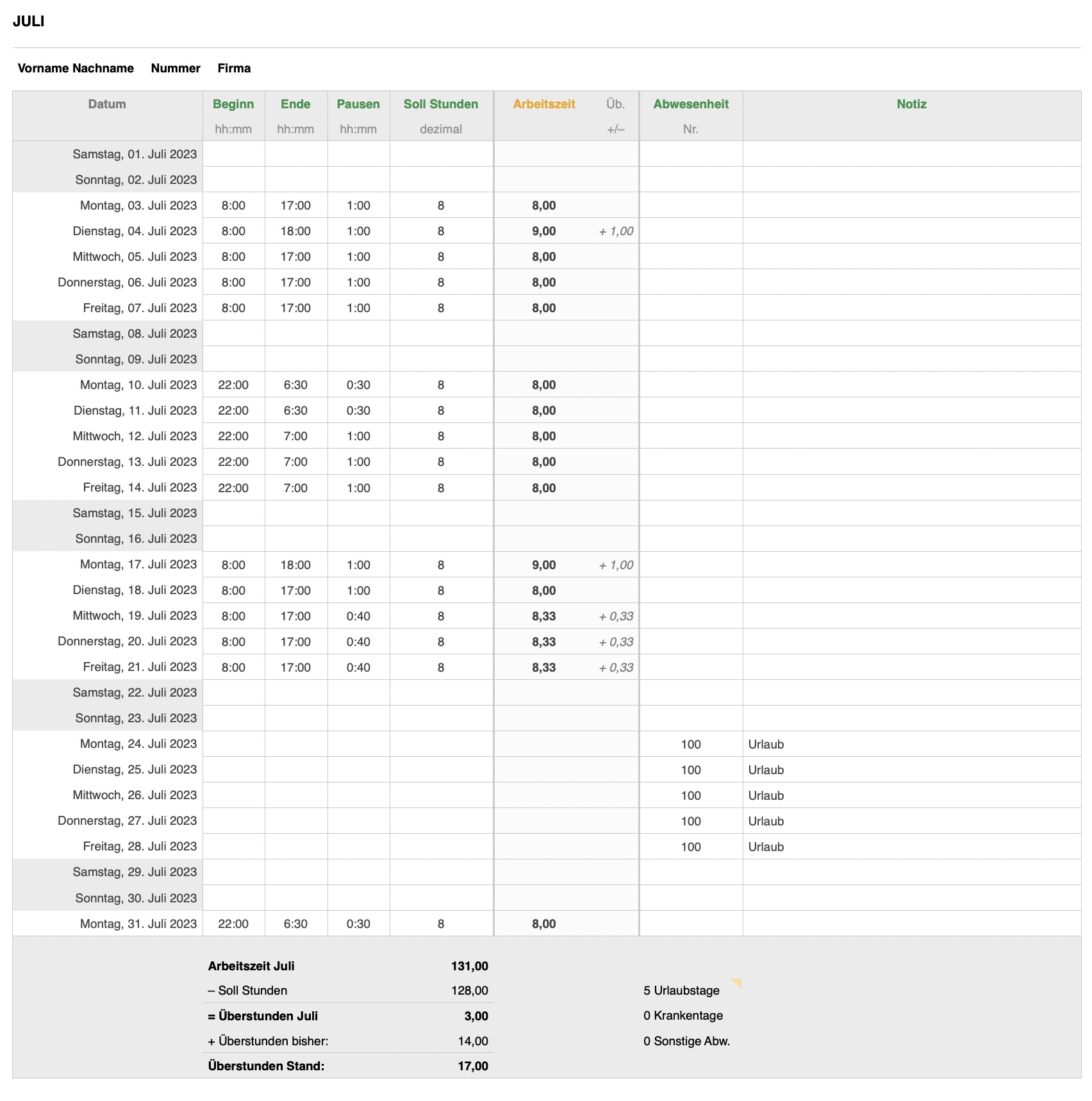Click the yellow comment marker near Urlaubstage
The width and height of the screenshot is (1092, 1101).
click(737, 982)
